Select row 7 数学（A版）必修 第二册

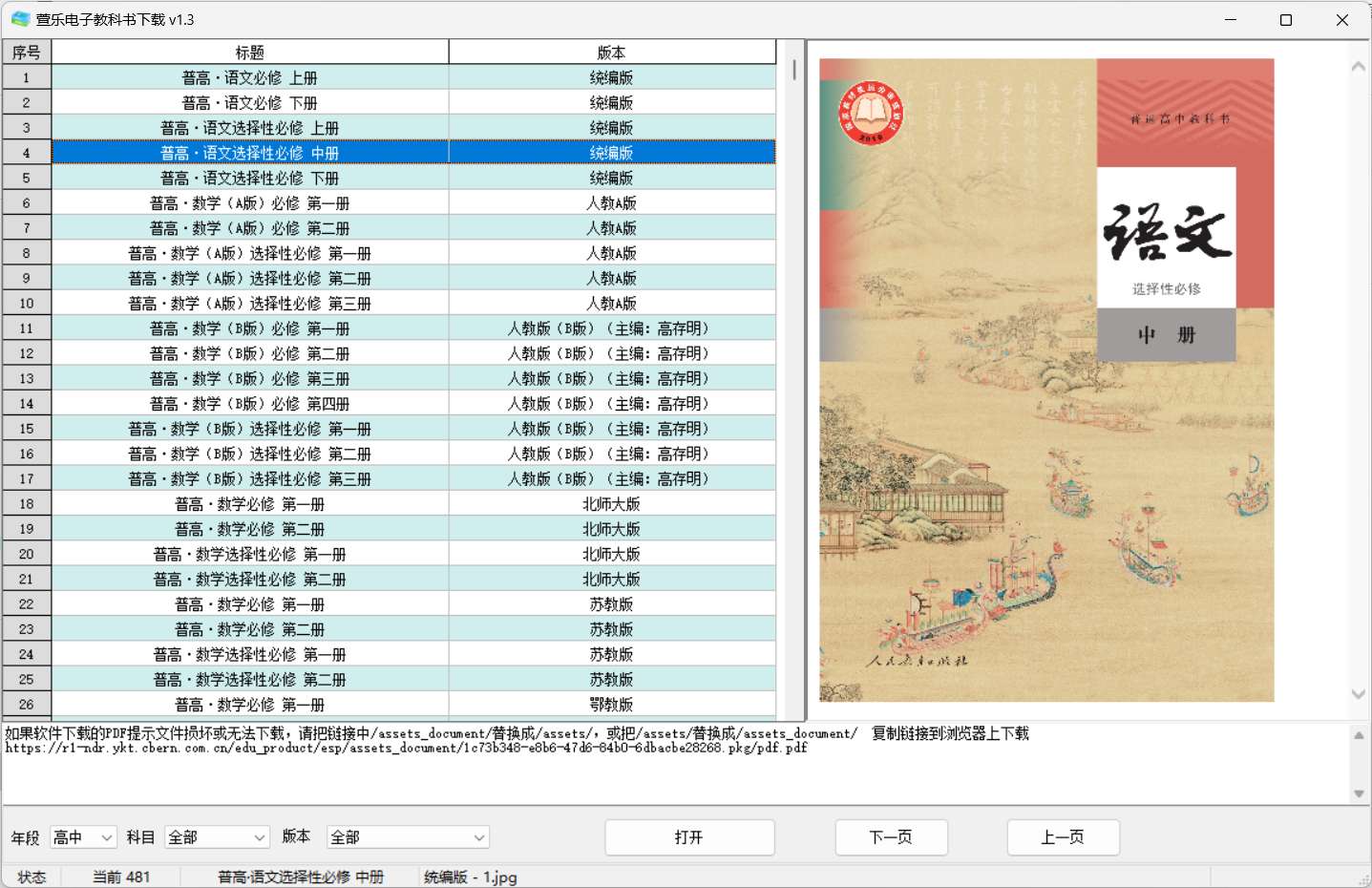coord(413,228)
